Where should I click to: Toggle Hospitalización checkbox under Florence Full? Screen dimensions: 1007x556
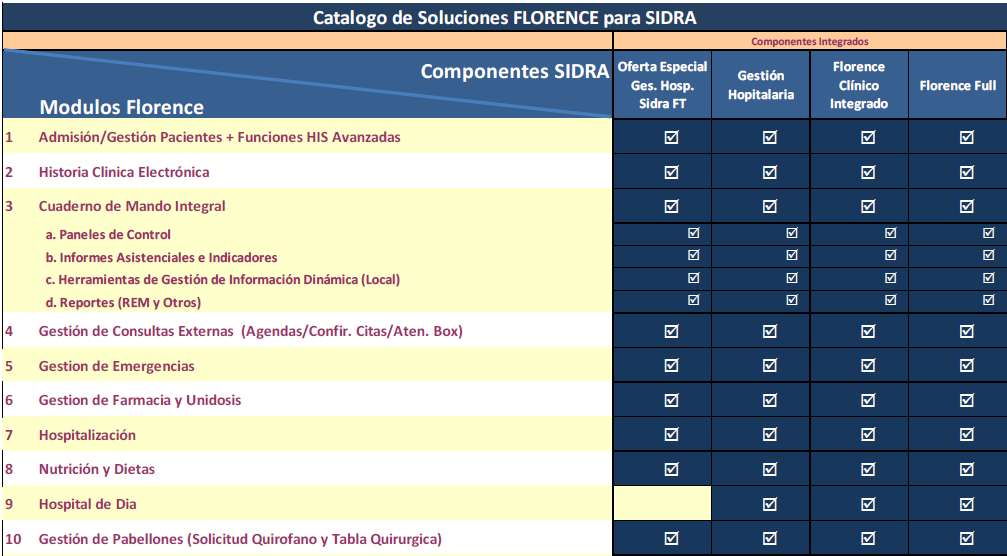pos(966,435)
